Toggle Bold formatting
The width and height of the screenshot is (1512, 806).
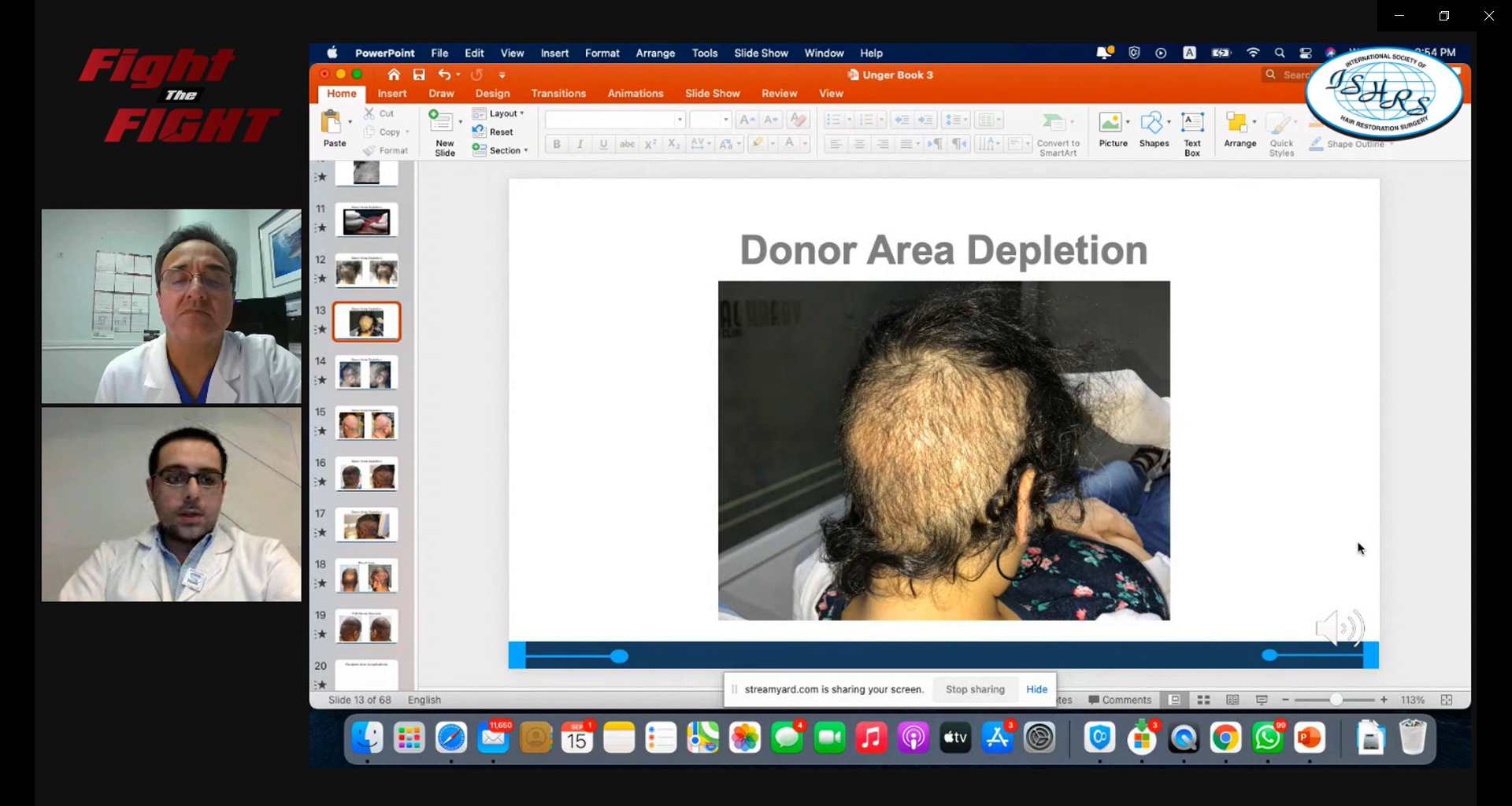[x=557, y=144]
